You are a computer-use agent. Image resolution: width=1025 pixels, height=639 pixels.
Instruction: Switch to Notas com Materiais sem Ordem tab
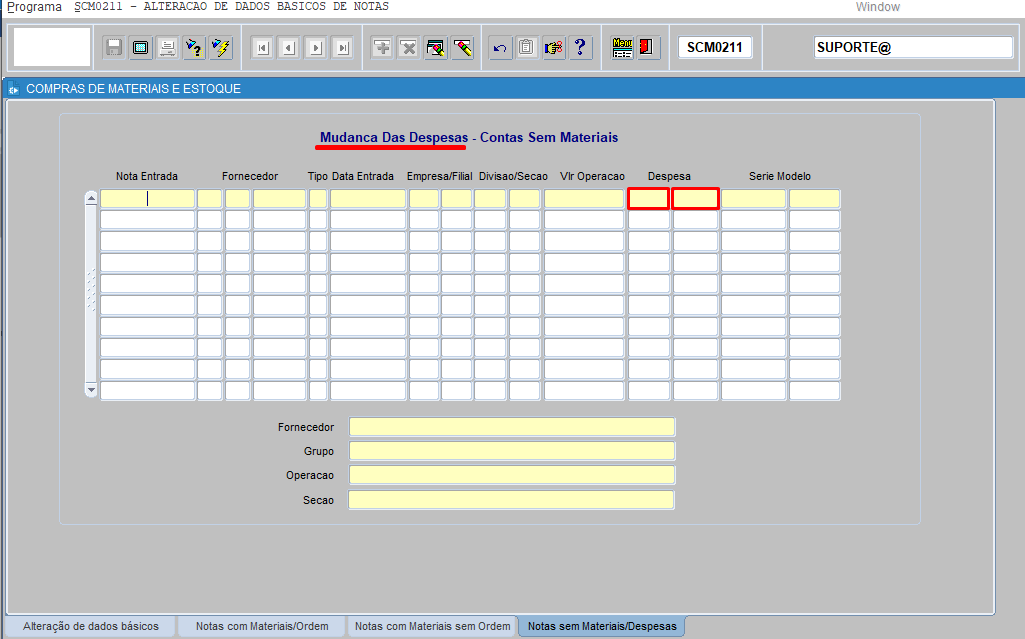(x=432, y=626)
